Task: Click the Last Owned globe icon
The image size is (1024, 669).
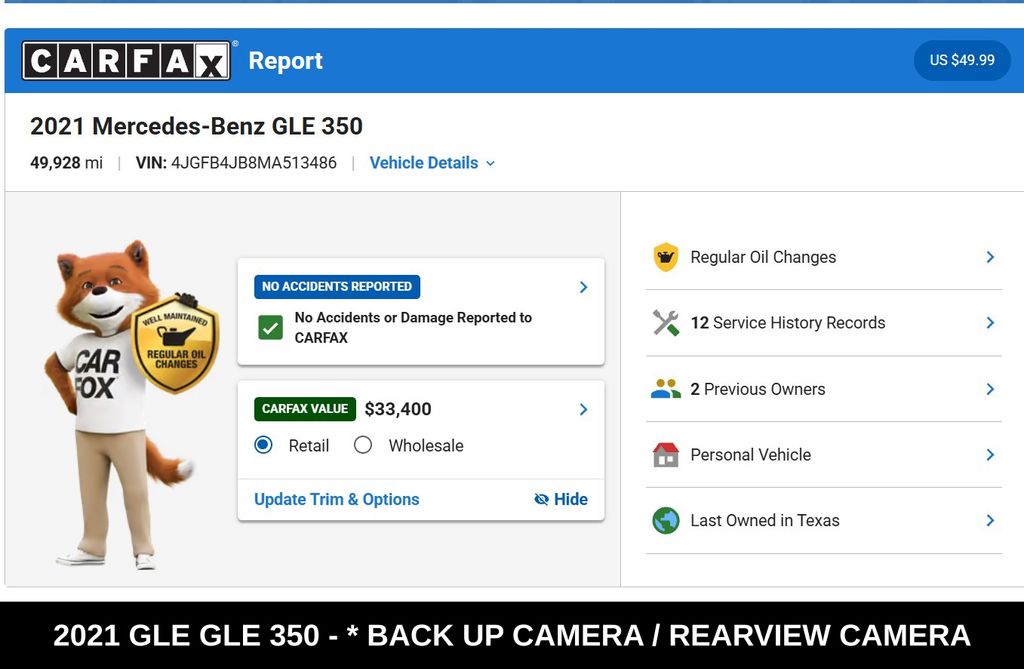Action: coord(665,521)
